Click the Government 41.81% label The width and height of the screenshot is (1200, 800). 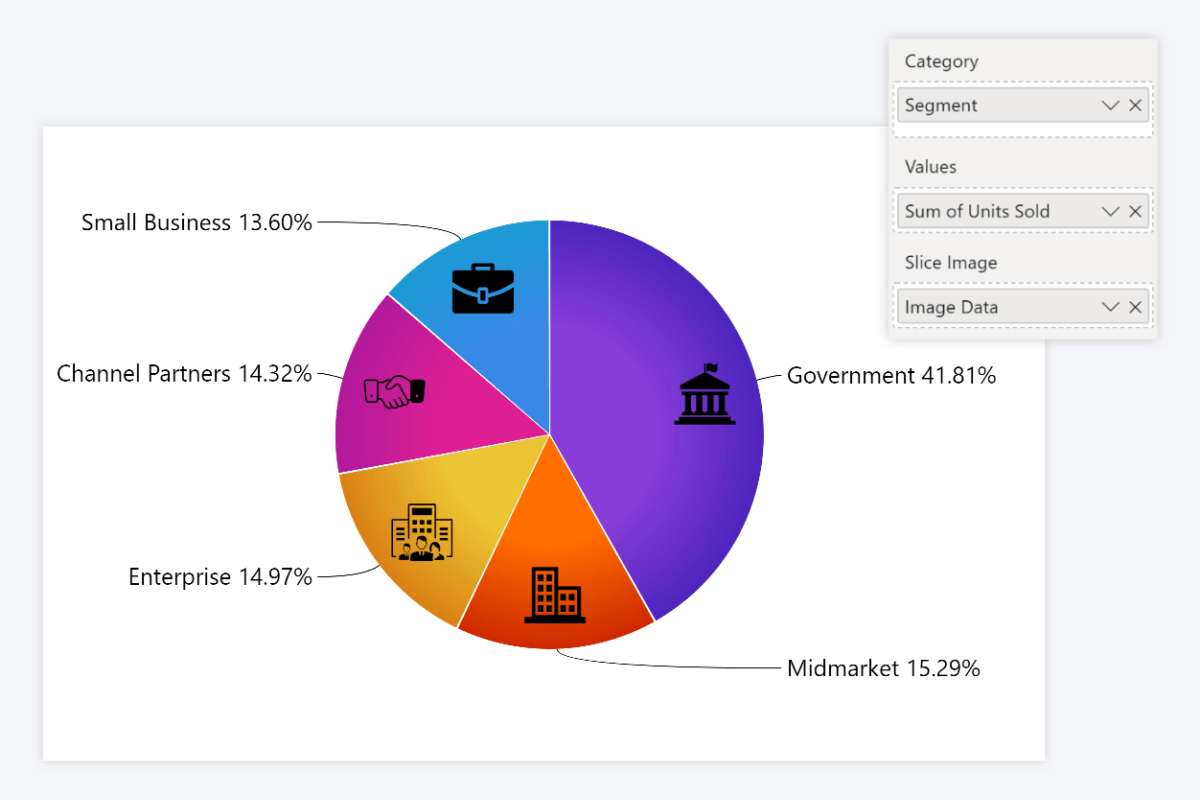coord(892,376)
